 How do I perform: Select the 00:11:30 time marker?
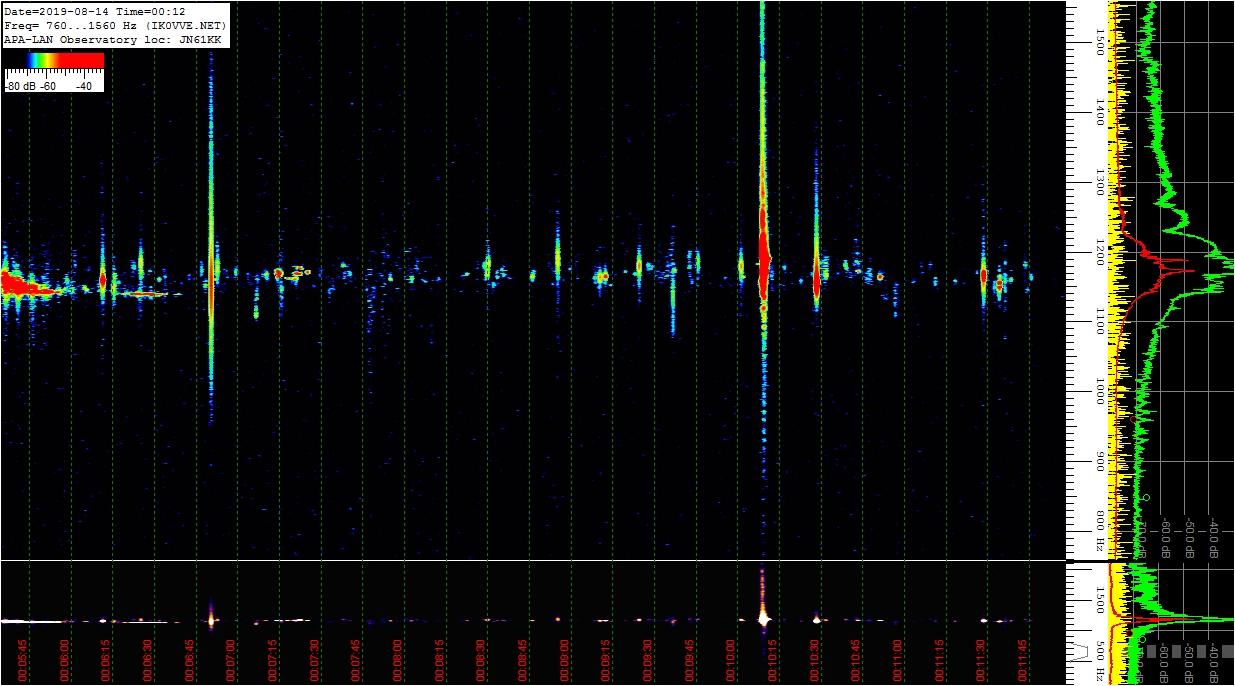pyautogui.click(x=982, y=661)
